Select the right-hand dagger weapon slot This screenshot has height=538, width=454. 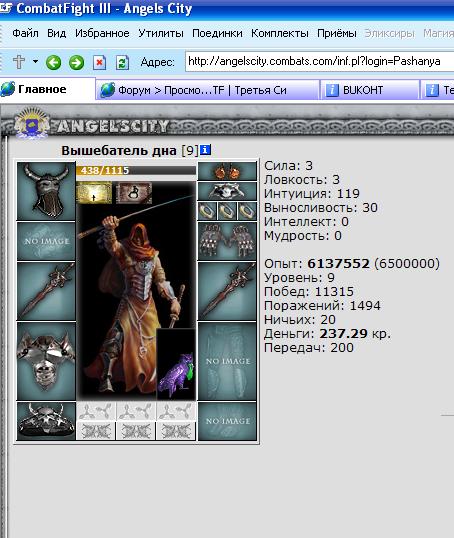click(x=227, y=291)
